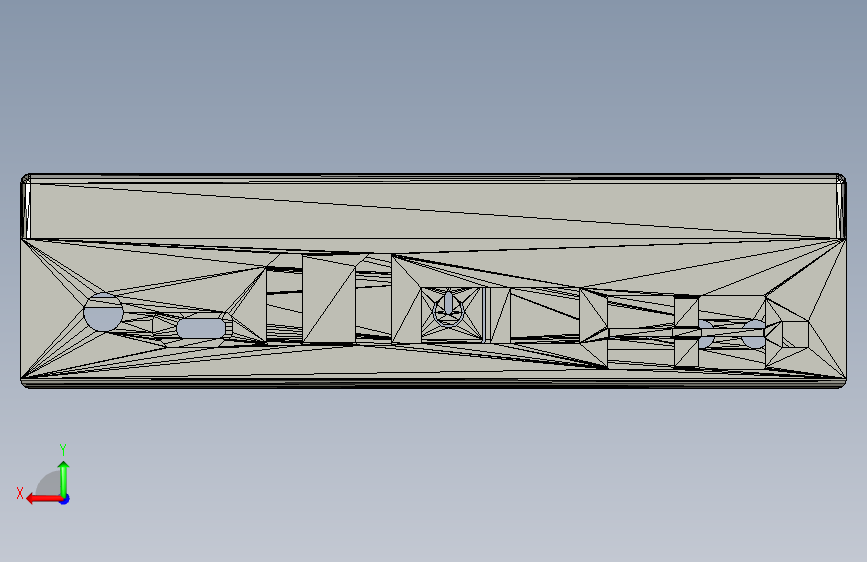Click the gray quarter-circle plane of the axis triad
This screenshot has height=562, width=867.
(x=48, y=483)
